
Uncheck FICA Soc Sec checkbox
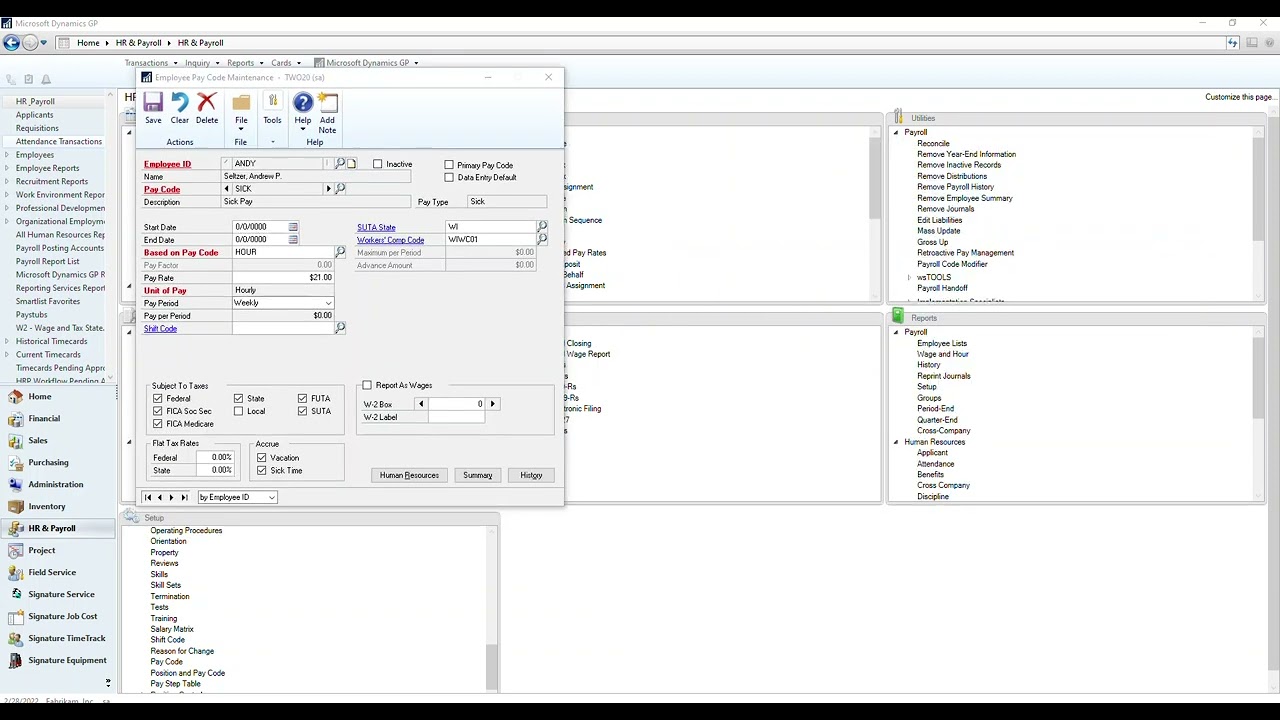click(x=158, y=411)
